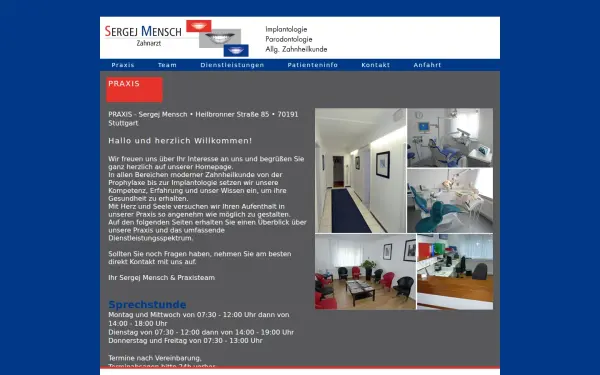The image size is (600, 375).
Task: Open the teal dental chair photo
Action: coord(450,201)
